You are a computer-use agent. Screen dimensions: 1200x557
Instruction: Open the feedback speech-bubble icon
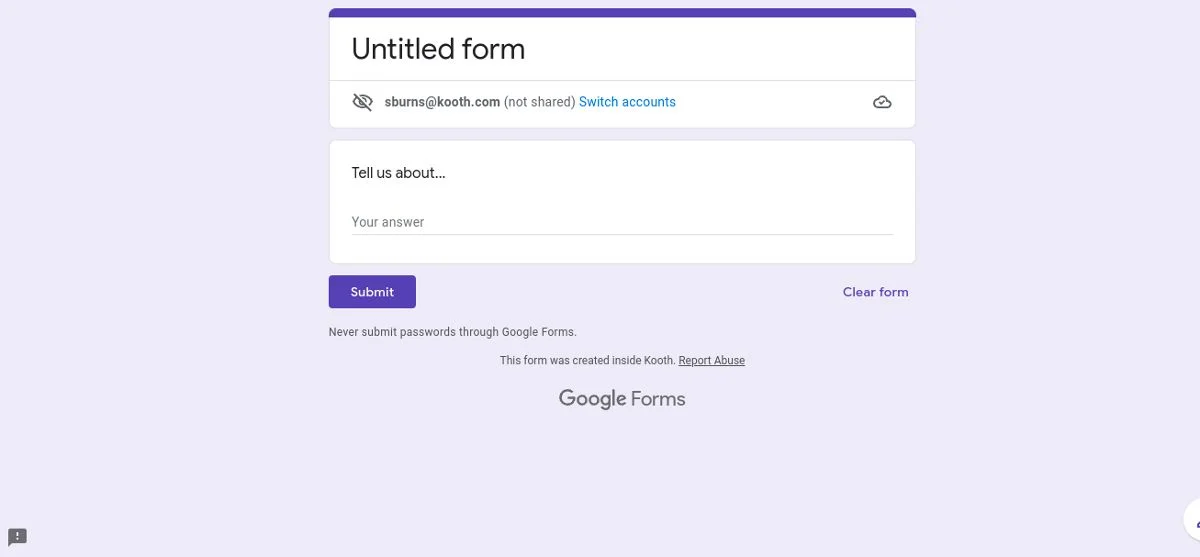17,537
